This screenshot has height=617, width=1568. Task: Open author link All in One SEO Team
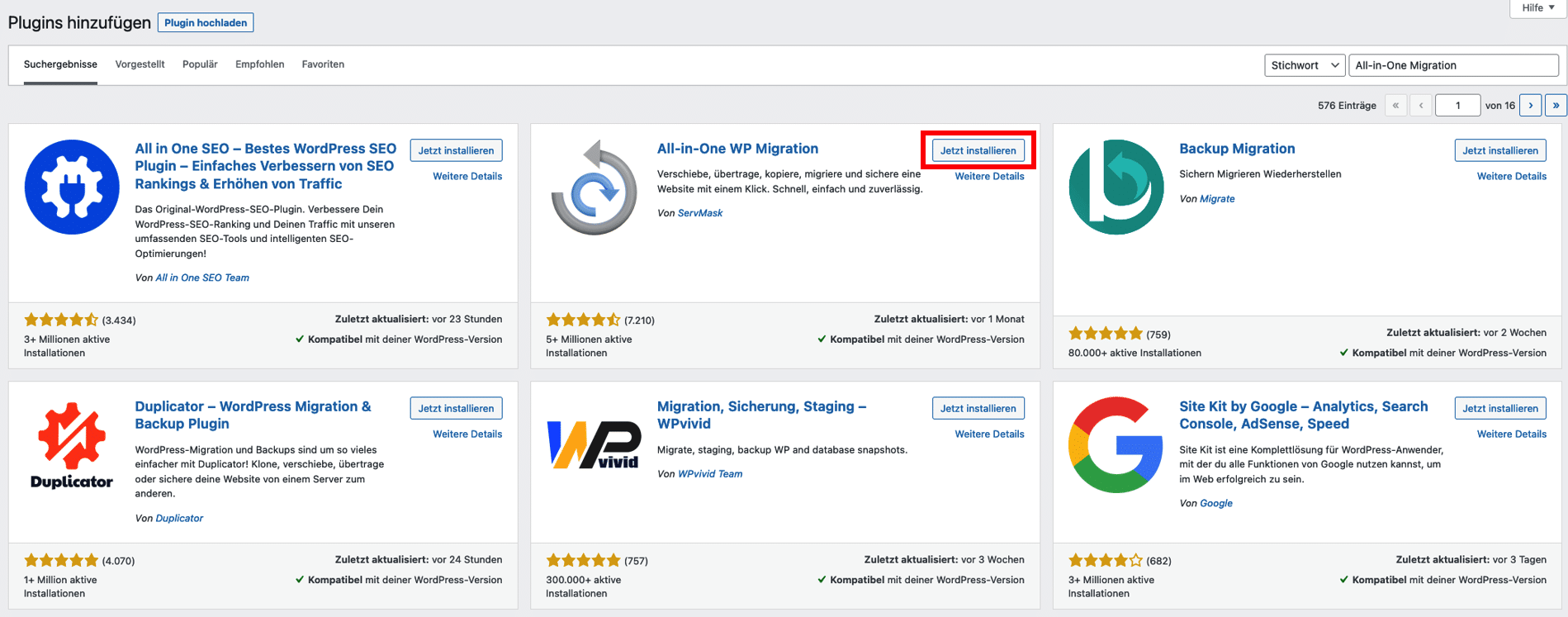tap(202, 278)
